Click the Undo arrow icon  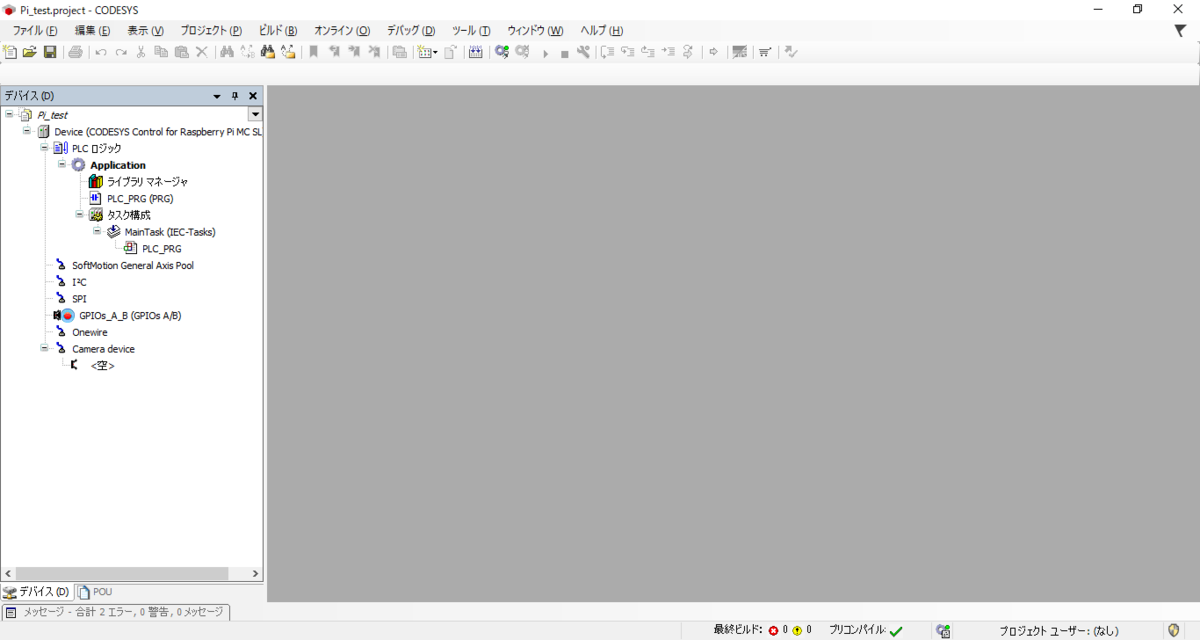[x=101, y=52]
